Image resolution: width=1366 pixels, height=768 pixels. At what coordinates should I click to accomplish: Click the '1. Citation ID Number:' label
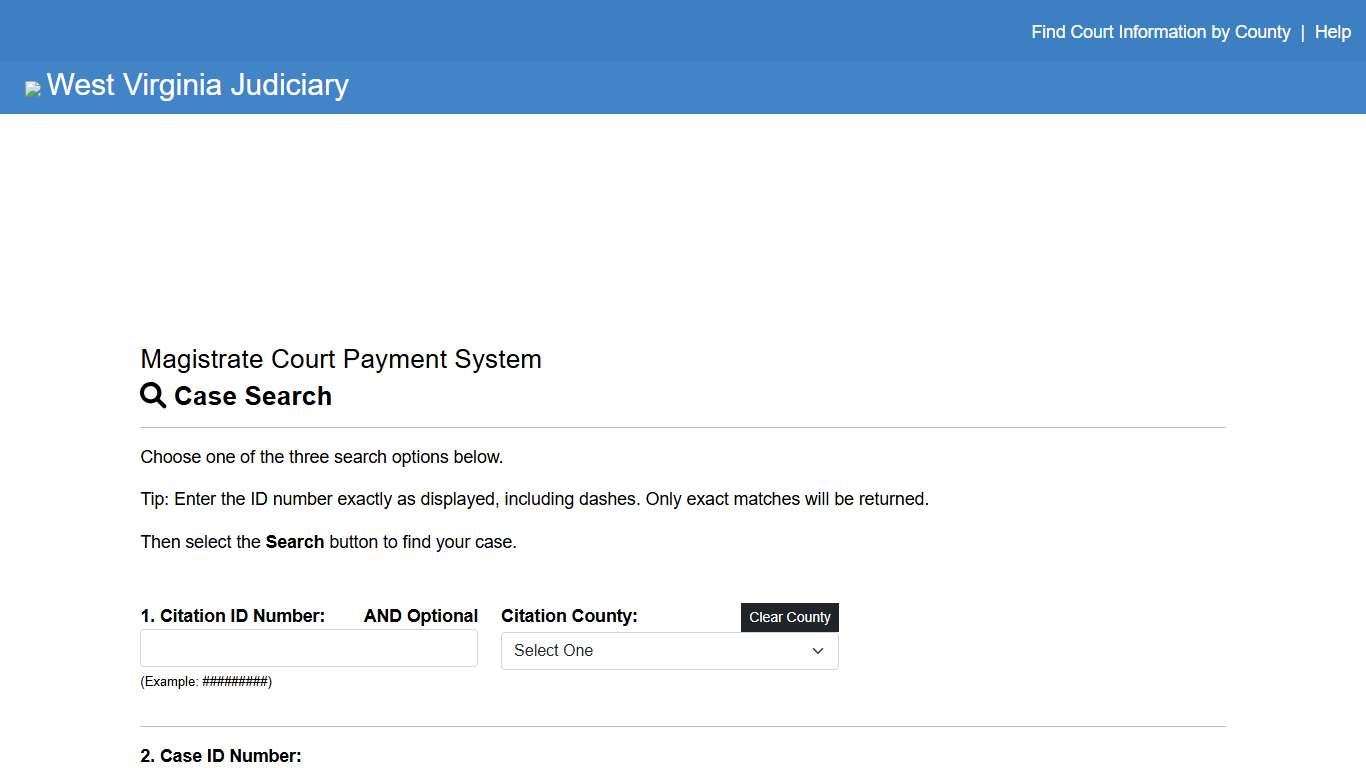click(x=232, y=616)
